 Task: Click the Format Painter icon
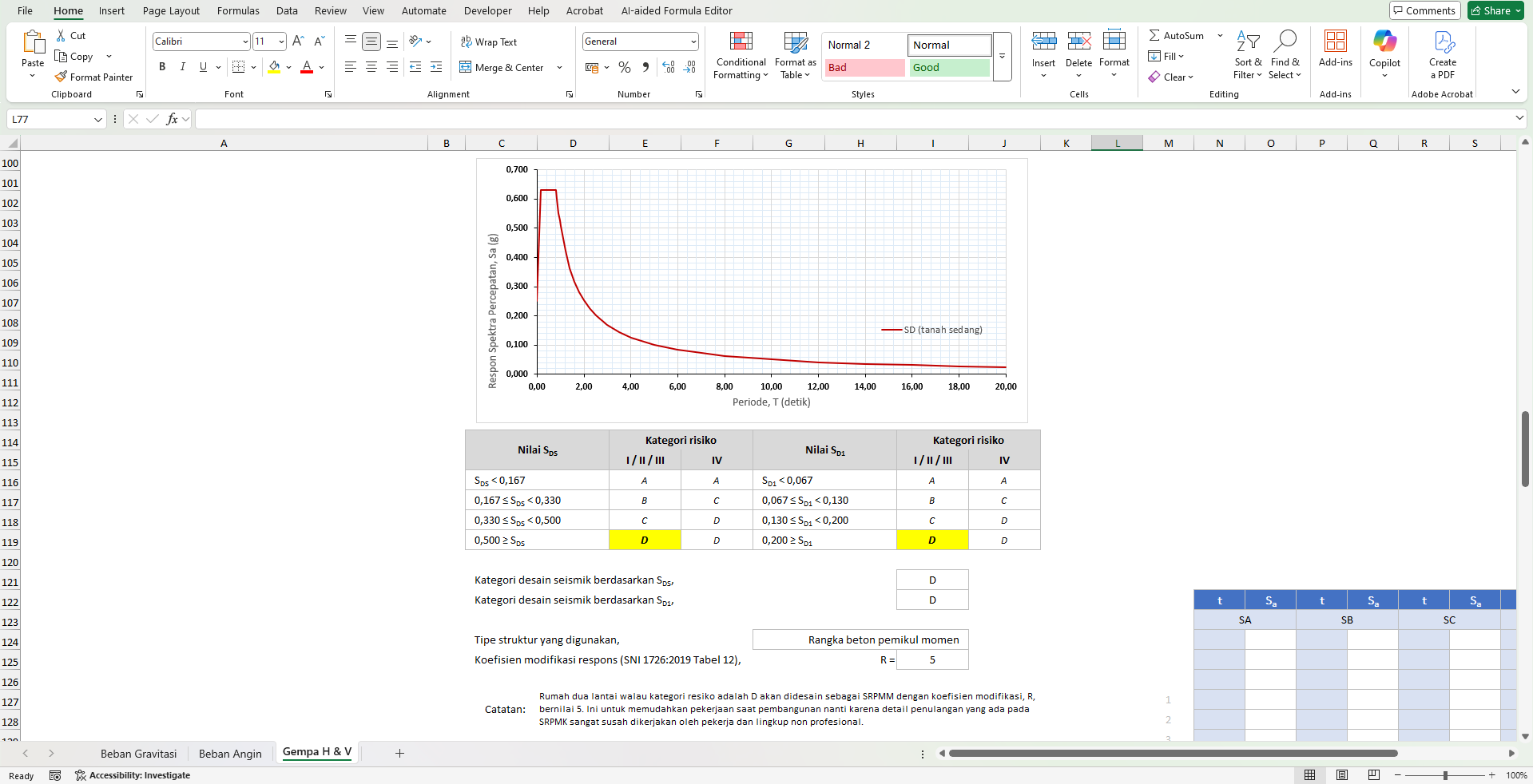pyautogui.click(x=61, y=77)
